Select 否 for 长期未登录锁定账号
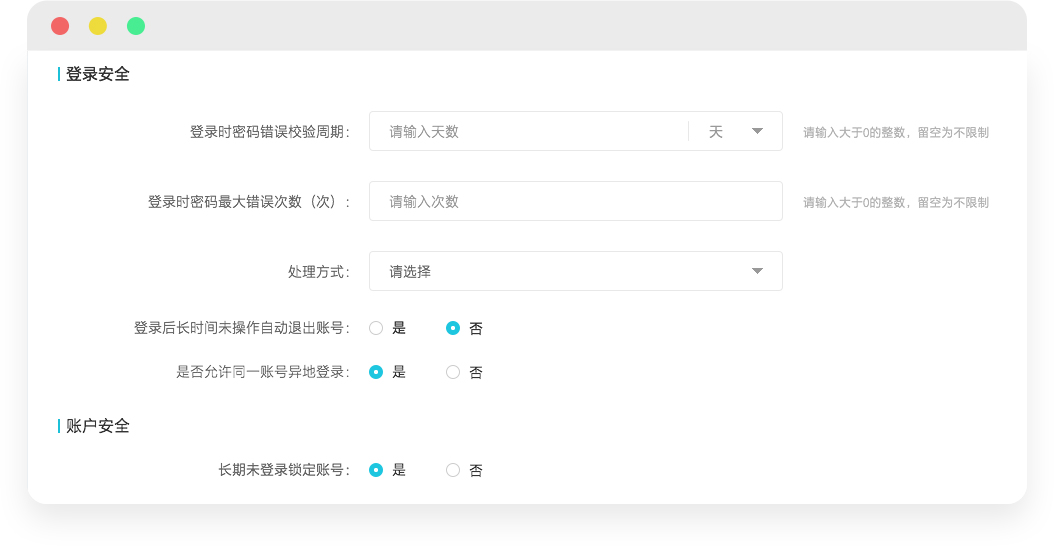 point(453,470)
